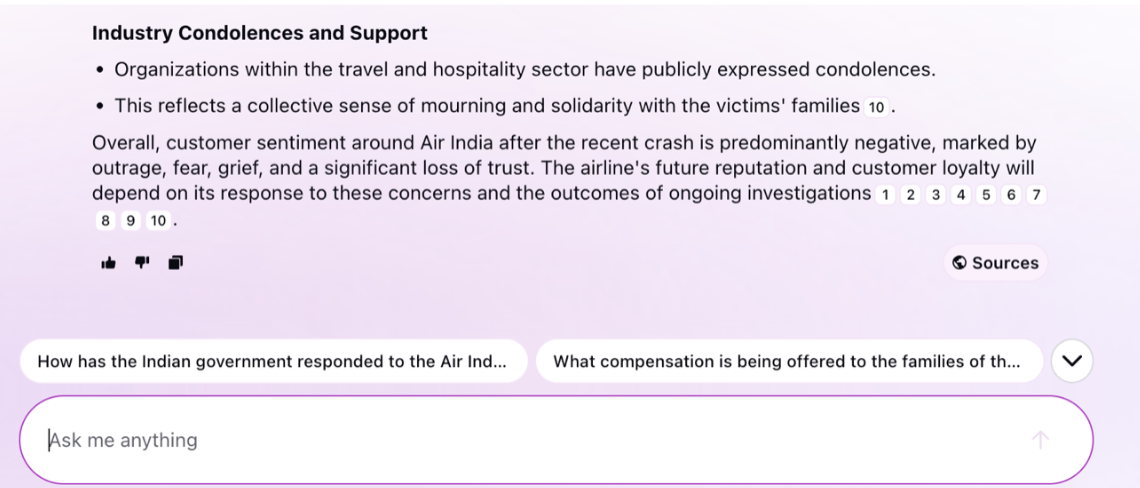Screen dimensions: 1140x488
Task: Click the thumbs down feedback icon
Action: point(142,263)
